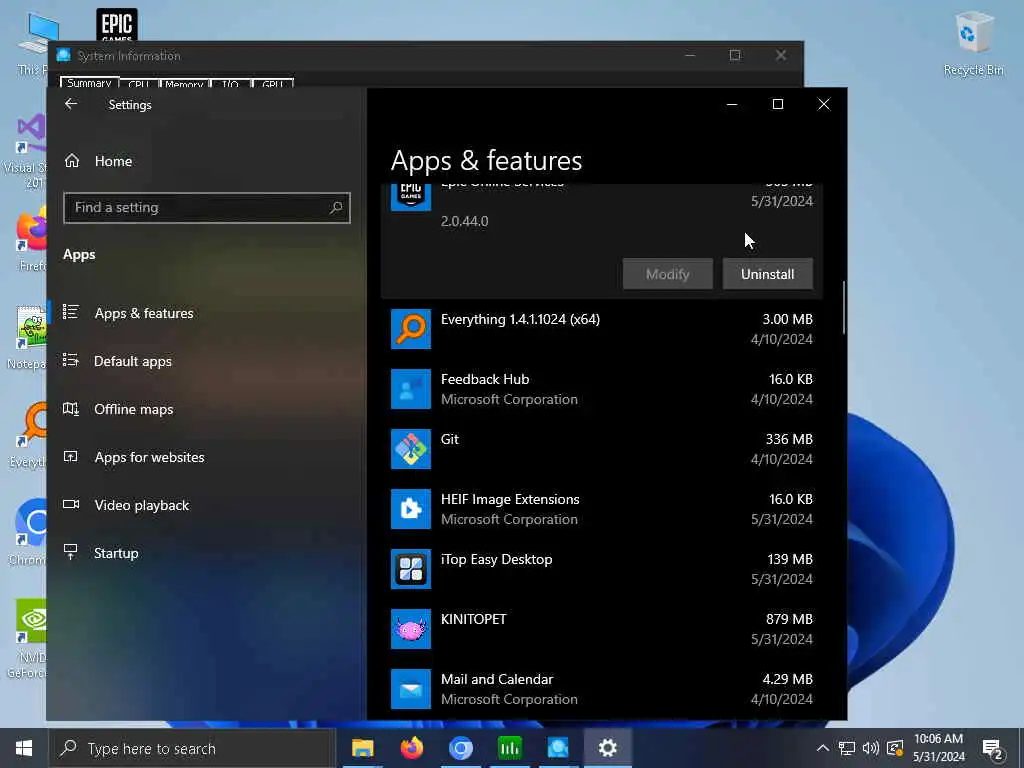The height and width of the screenshot is (768, 1024).
Task: Select the Everything app icon
Action: coord(411,328)
